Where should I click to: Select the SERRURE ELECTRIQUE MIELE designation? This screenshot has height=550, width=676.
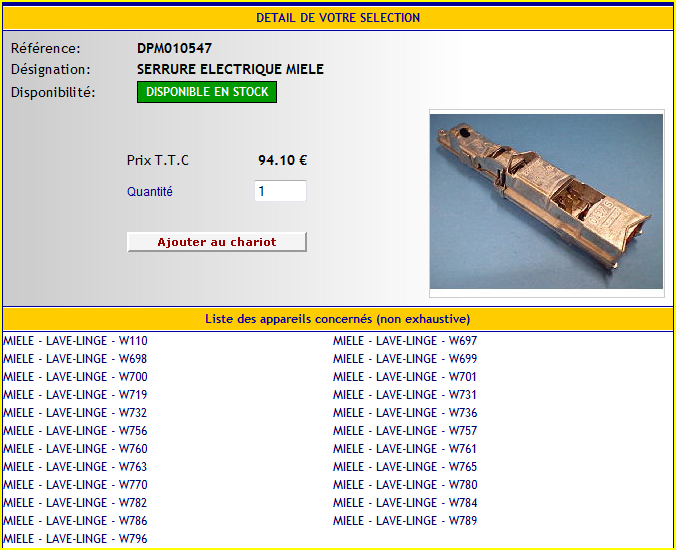coord(230,69)
